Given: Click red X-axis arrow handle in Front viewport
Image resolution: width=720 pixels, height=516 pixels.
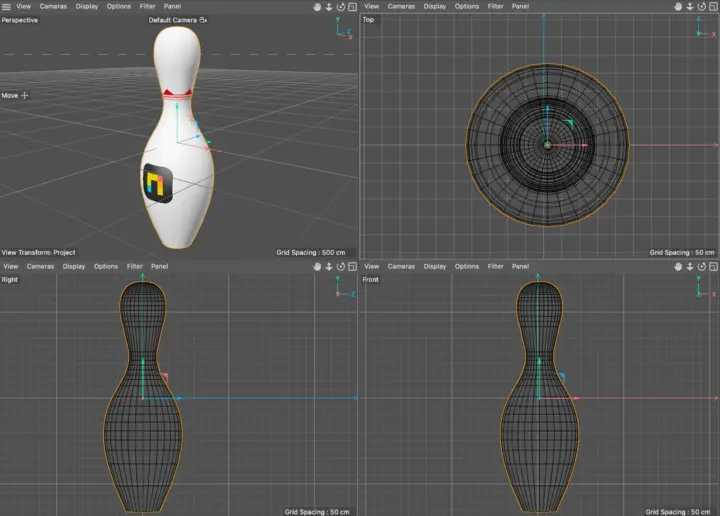Looking at the screenshot, I should tap(576, 398).
